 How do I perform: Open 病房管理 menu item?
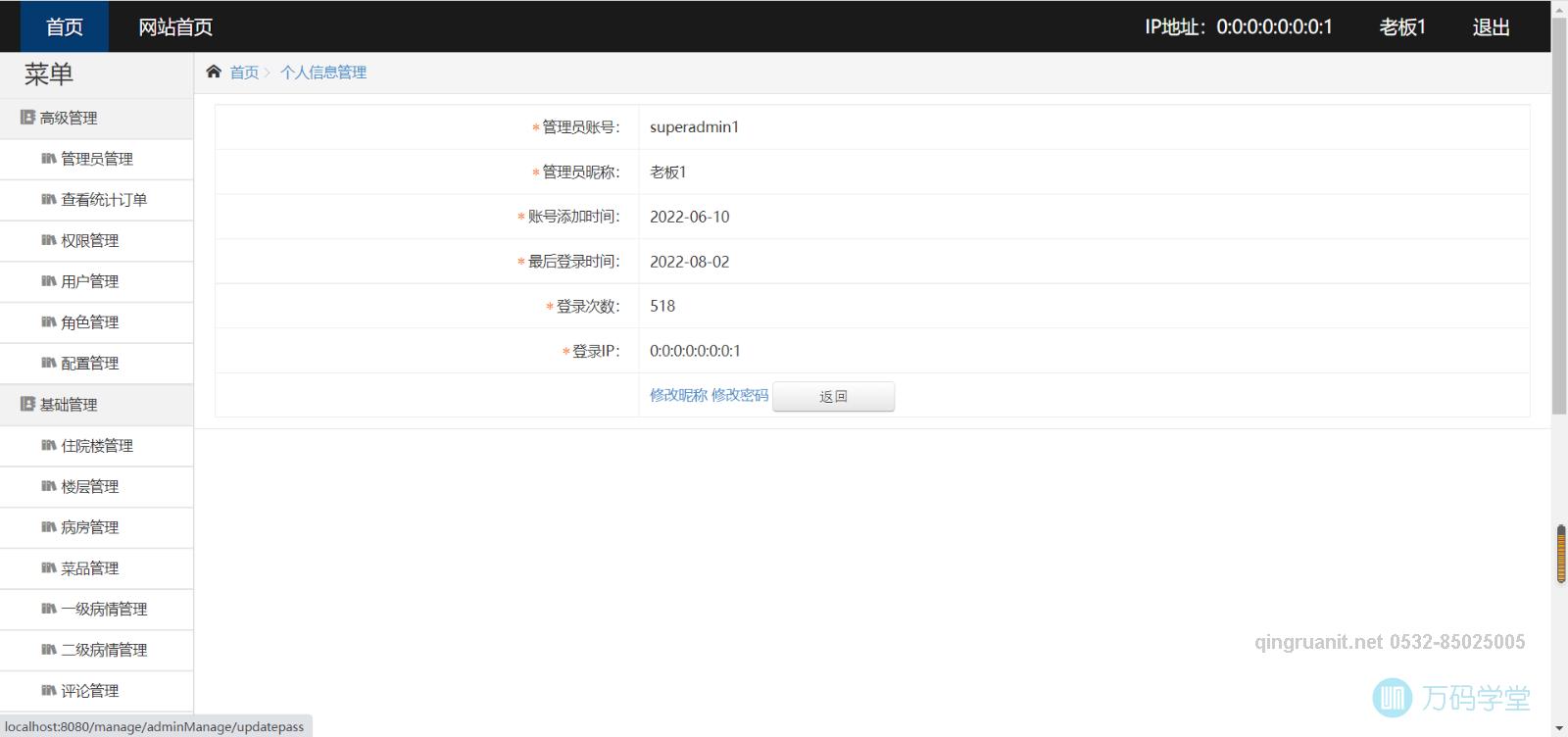pos(96,527)
